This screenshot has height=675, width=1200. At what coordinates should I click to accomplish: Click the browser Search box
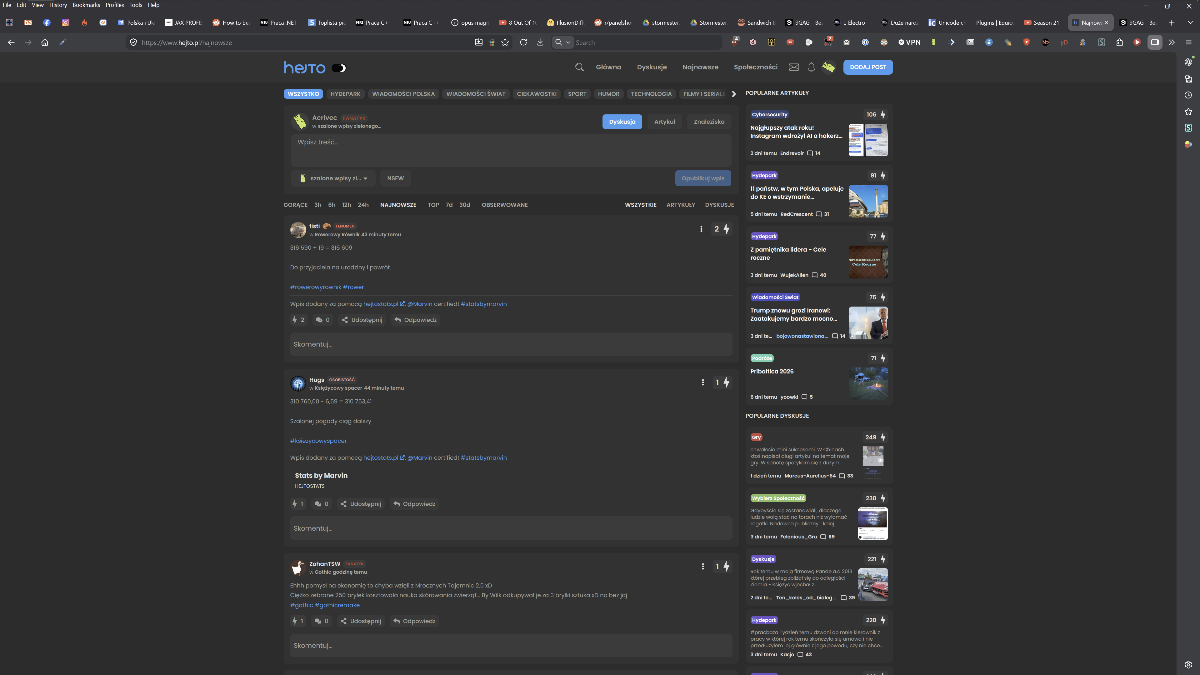[636, 42]
